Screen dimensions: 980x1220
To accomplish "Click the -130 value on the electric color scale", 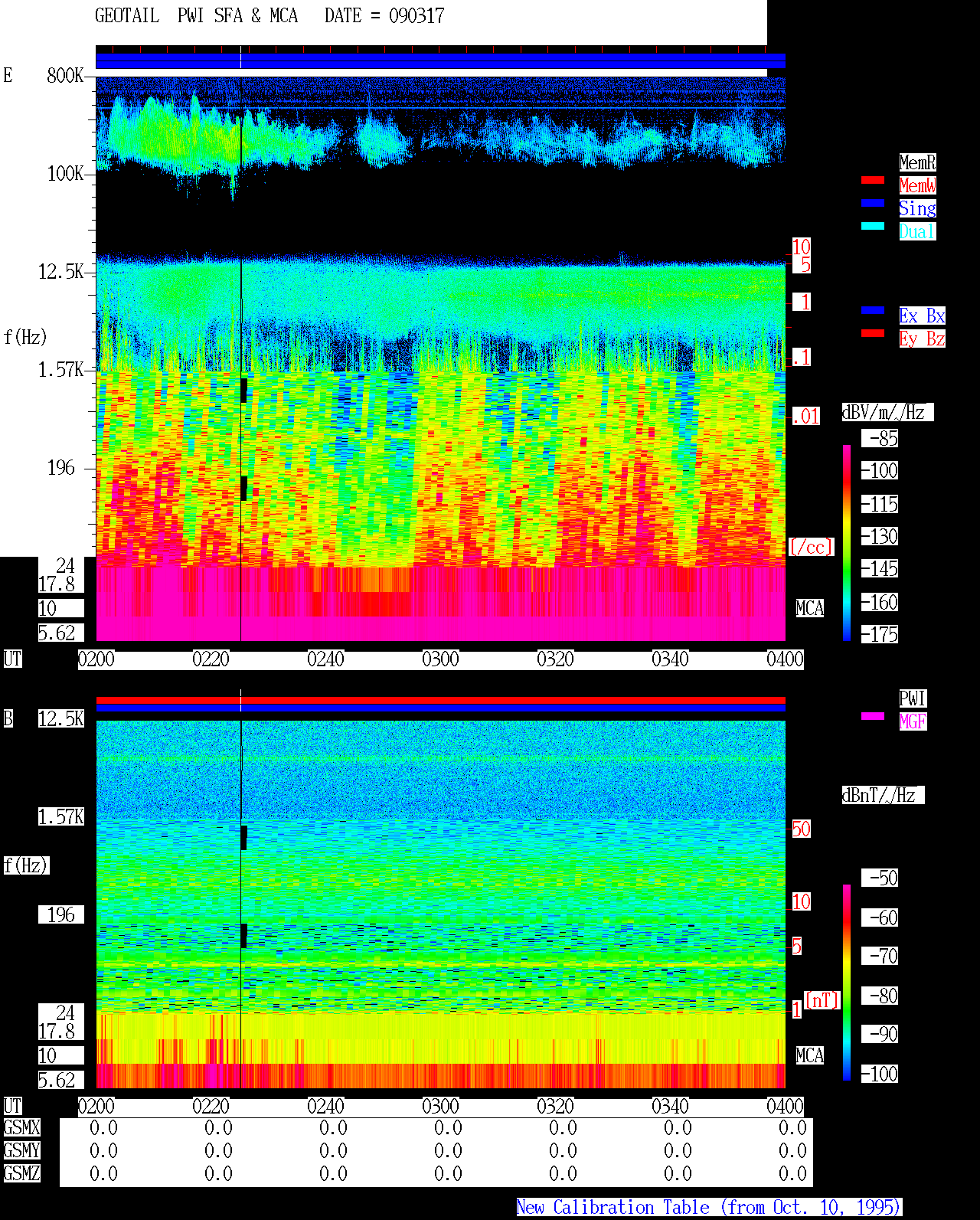I will pos(880,536).
